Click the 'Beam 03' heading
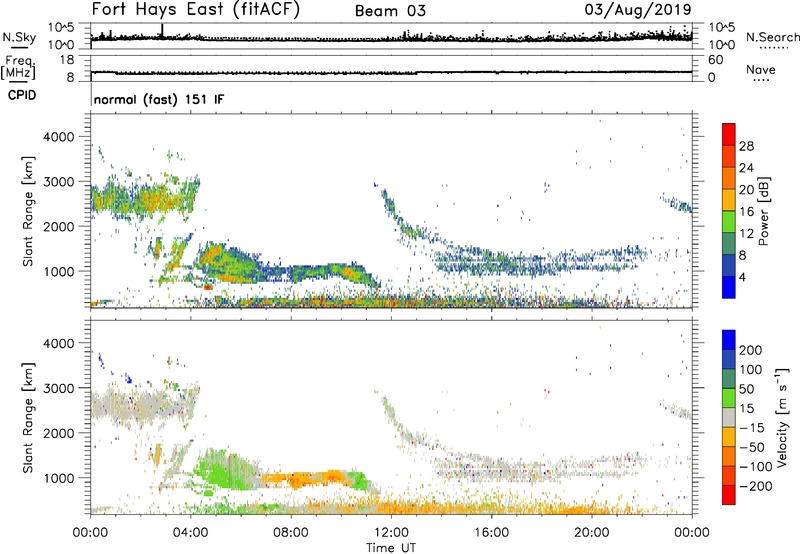This screenshot has width=800, height=554. click(390, 11)
